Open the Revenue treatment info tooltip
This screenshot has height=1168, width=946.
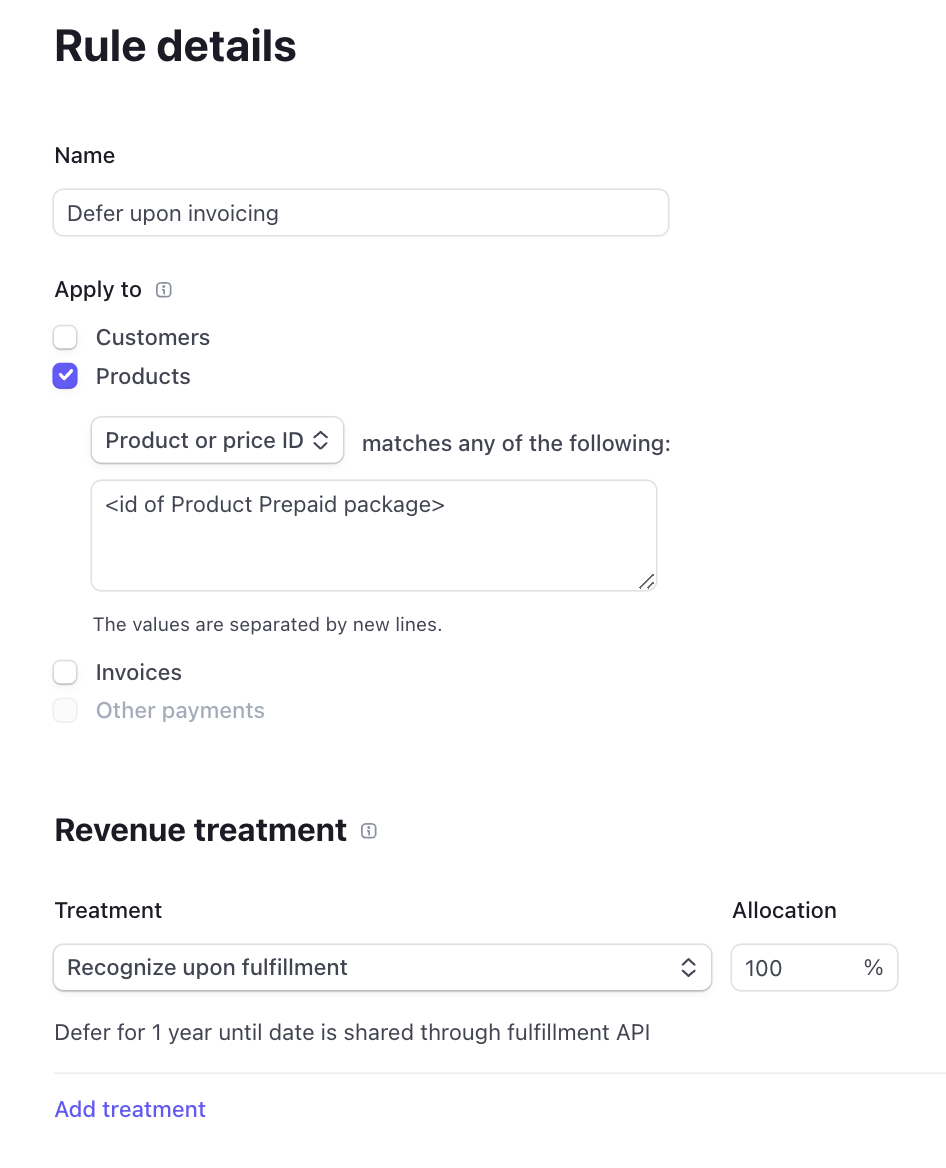tap(369, 831)
